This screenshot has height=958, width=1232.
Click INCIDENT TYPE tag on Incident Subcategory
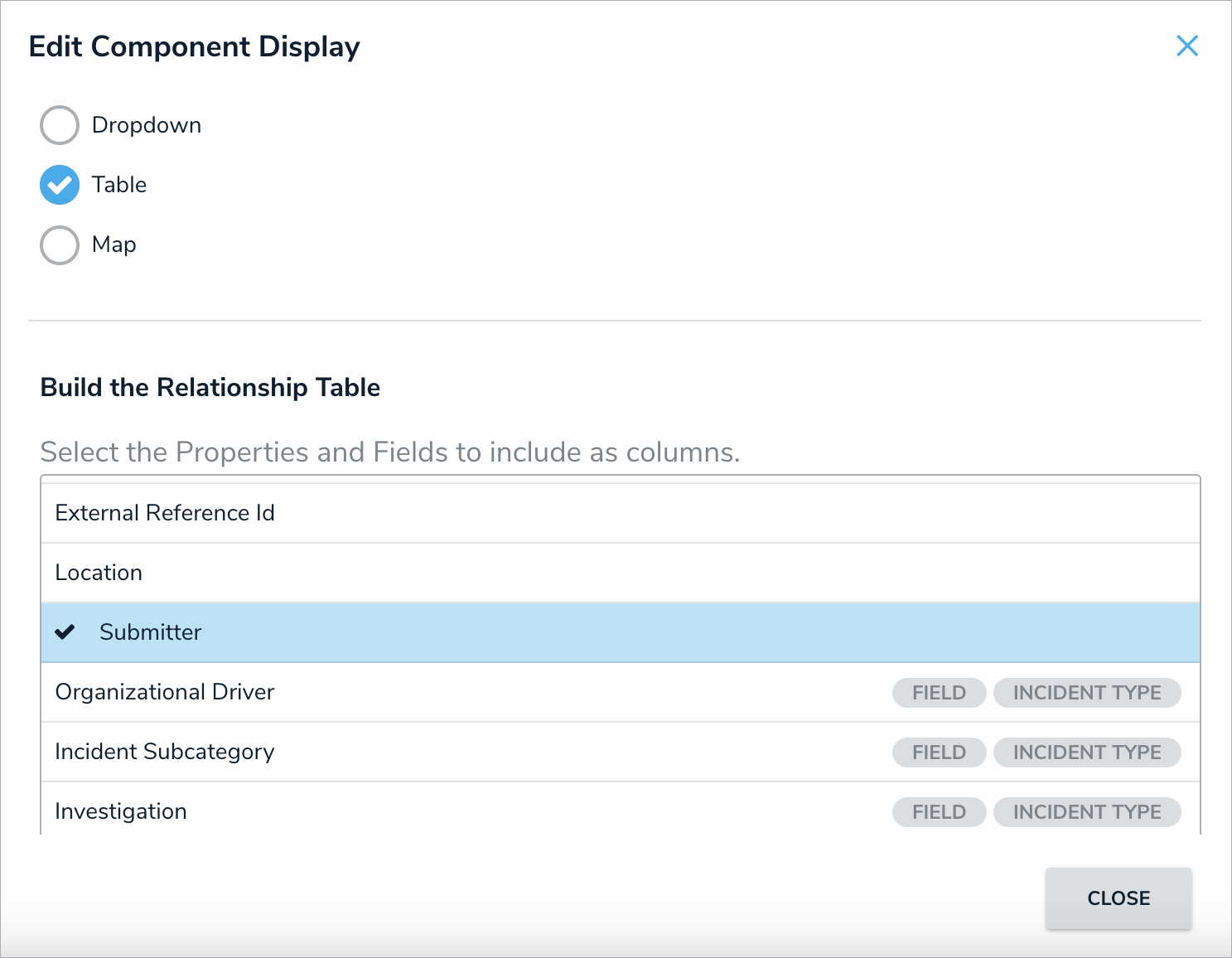pyautogui.click(x=1087, y=752)
